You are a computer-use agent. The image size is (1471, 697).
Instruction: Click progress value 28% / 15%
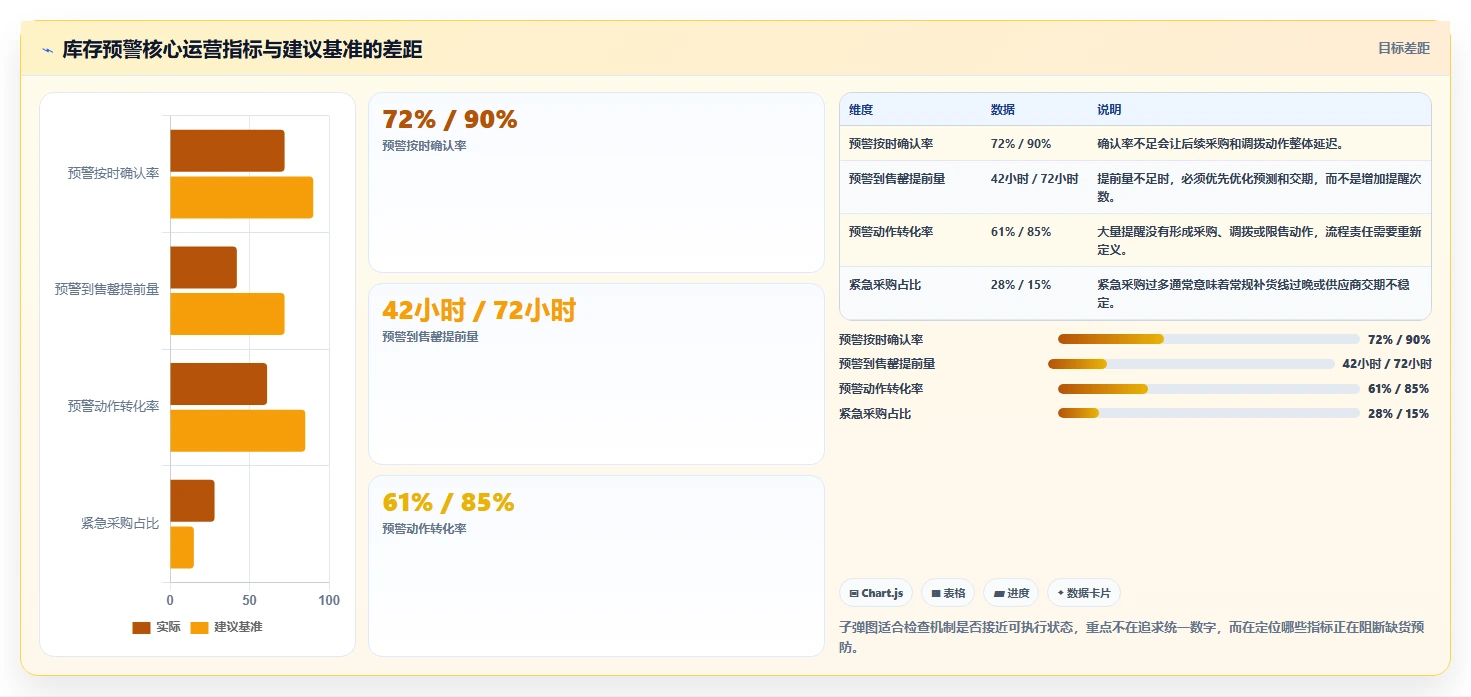click(x=1399, y=414)
